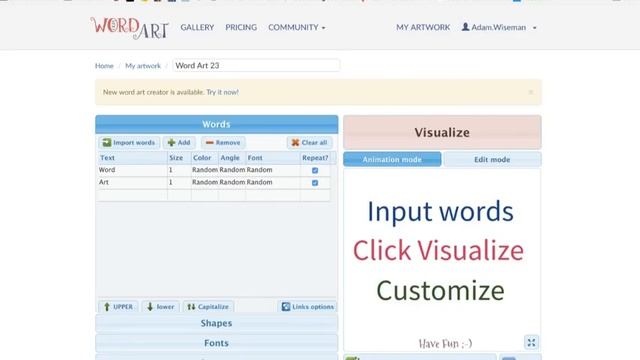
Task: Open MY ARTWORK page
Action: [x=423, y=27]
